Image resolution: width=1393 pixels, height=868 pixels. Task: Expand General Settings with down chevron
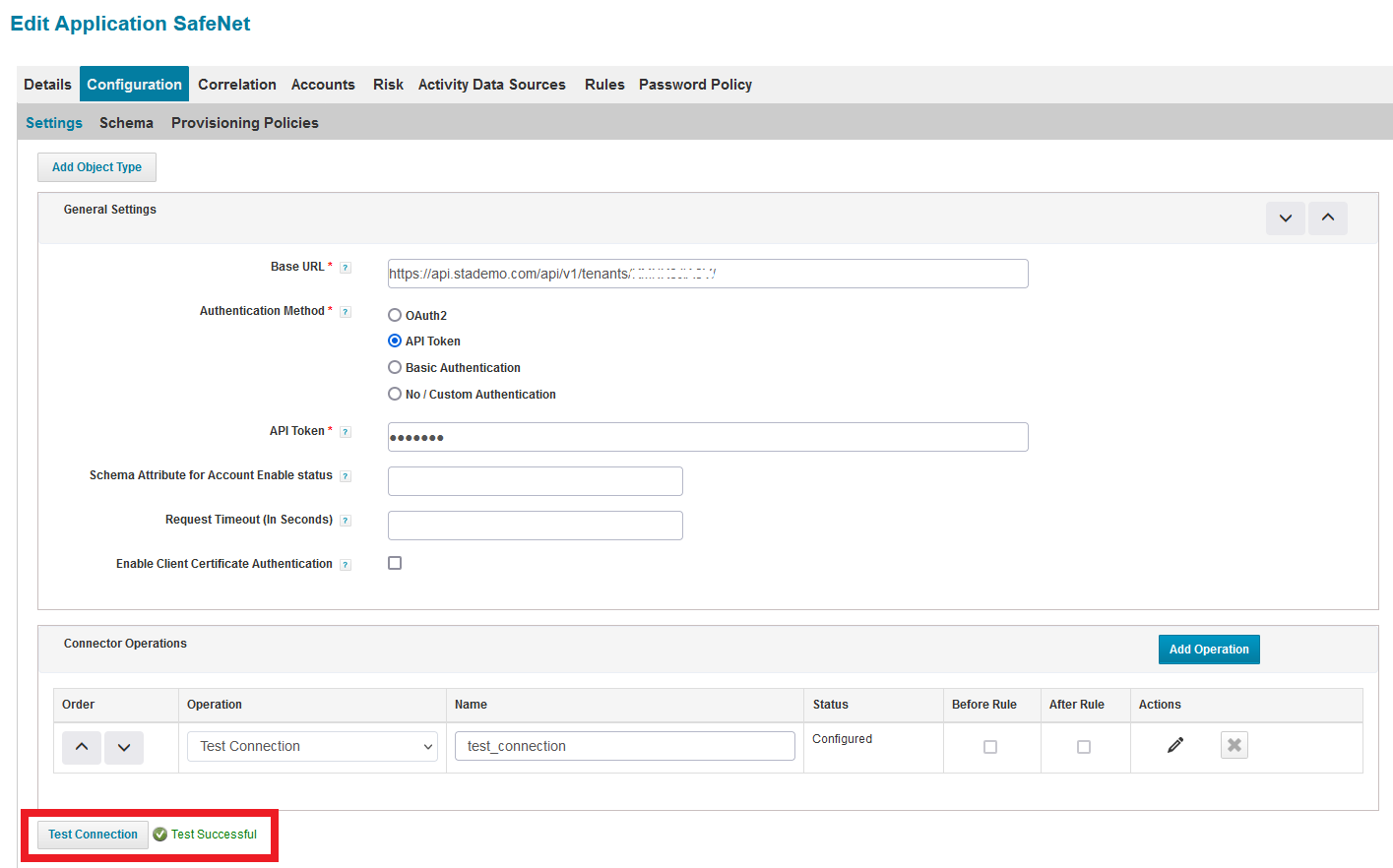click(1286, 217)
